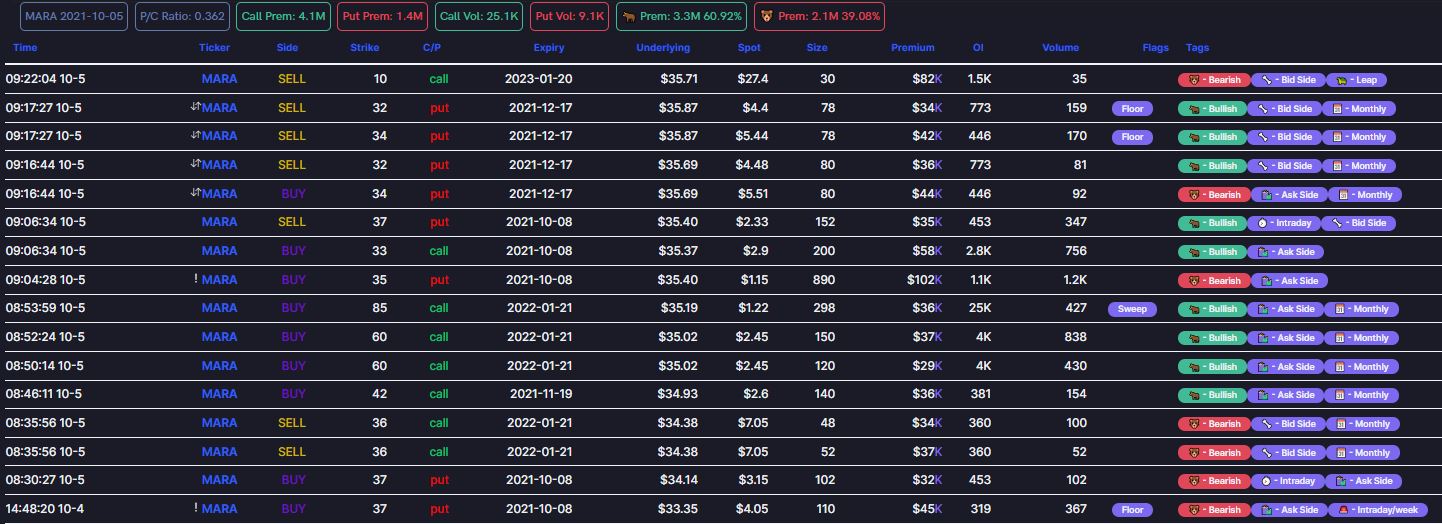
Task: Click the P/C Ratio 0.362 chip
Action: pos(182,17)
